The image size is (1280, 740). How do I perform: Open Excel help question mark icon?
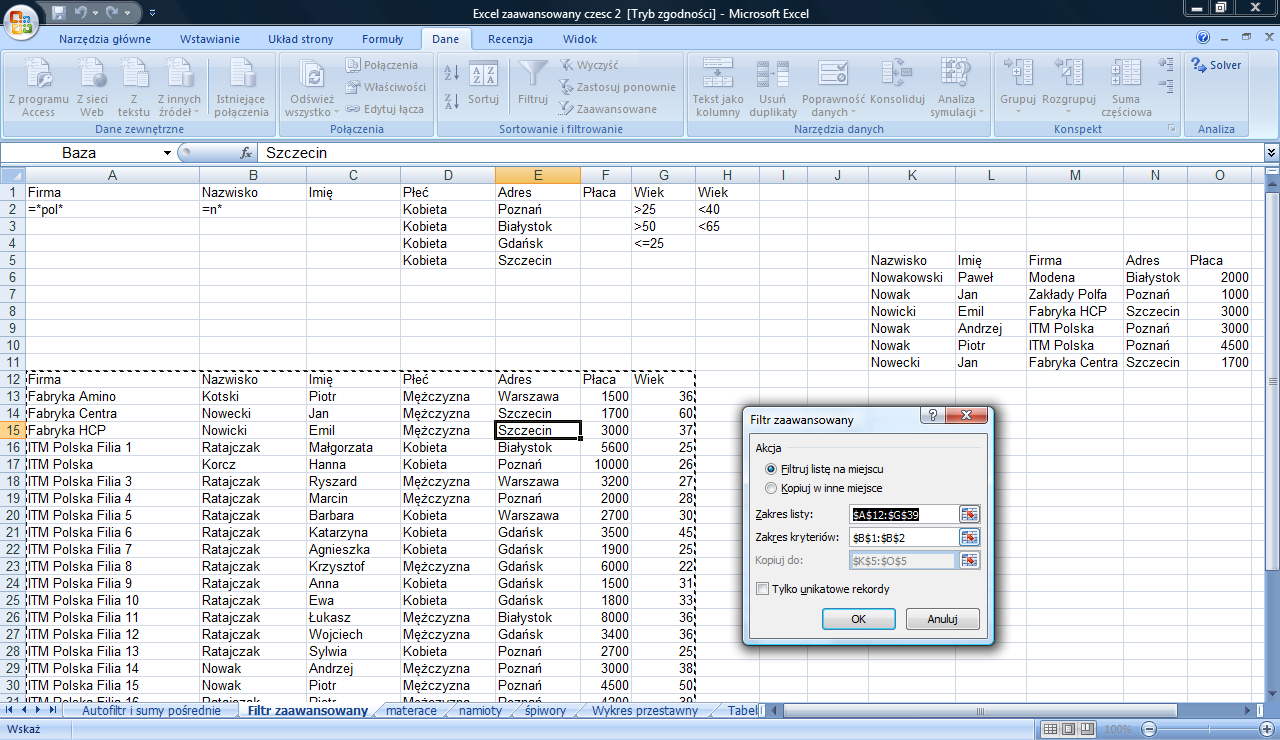[1203, 38]
